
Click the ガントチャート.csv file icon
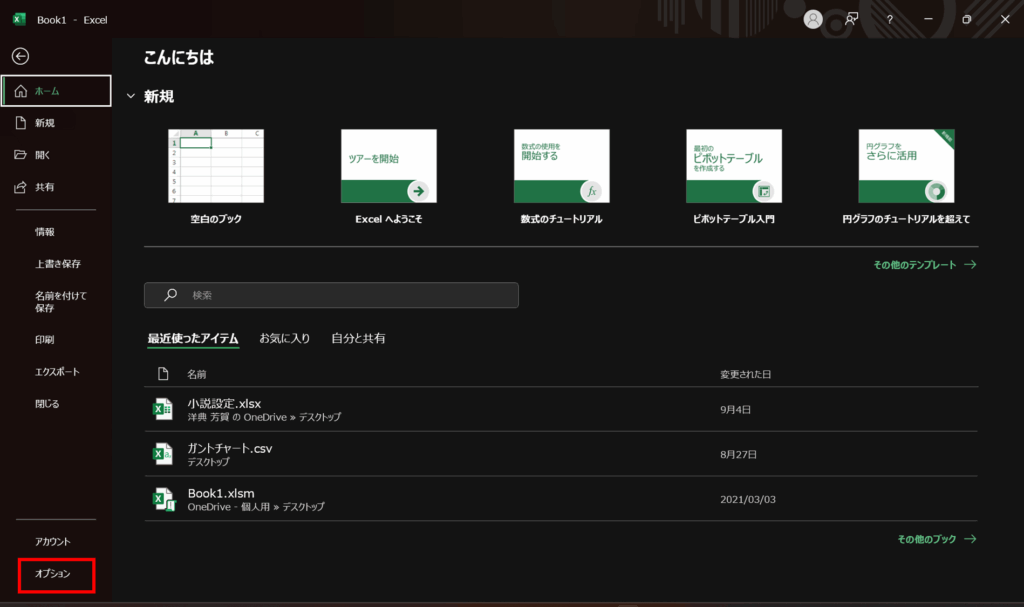pos(162,454)
